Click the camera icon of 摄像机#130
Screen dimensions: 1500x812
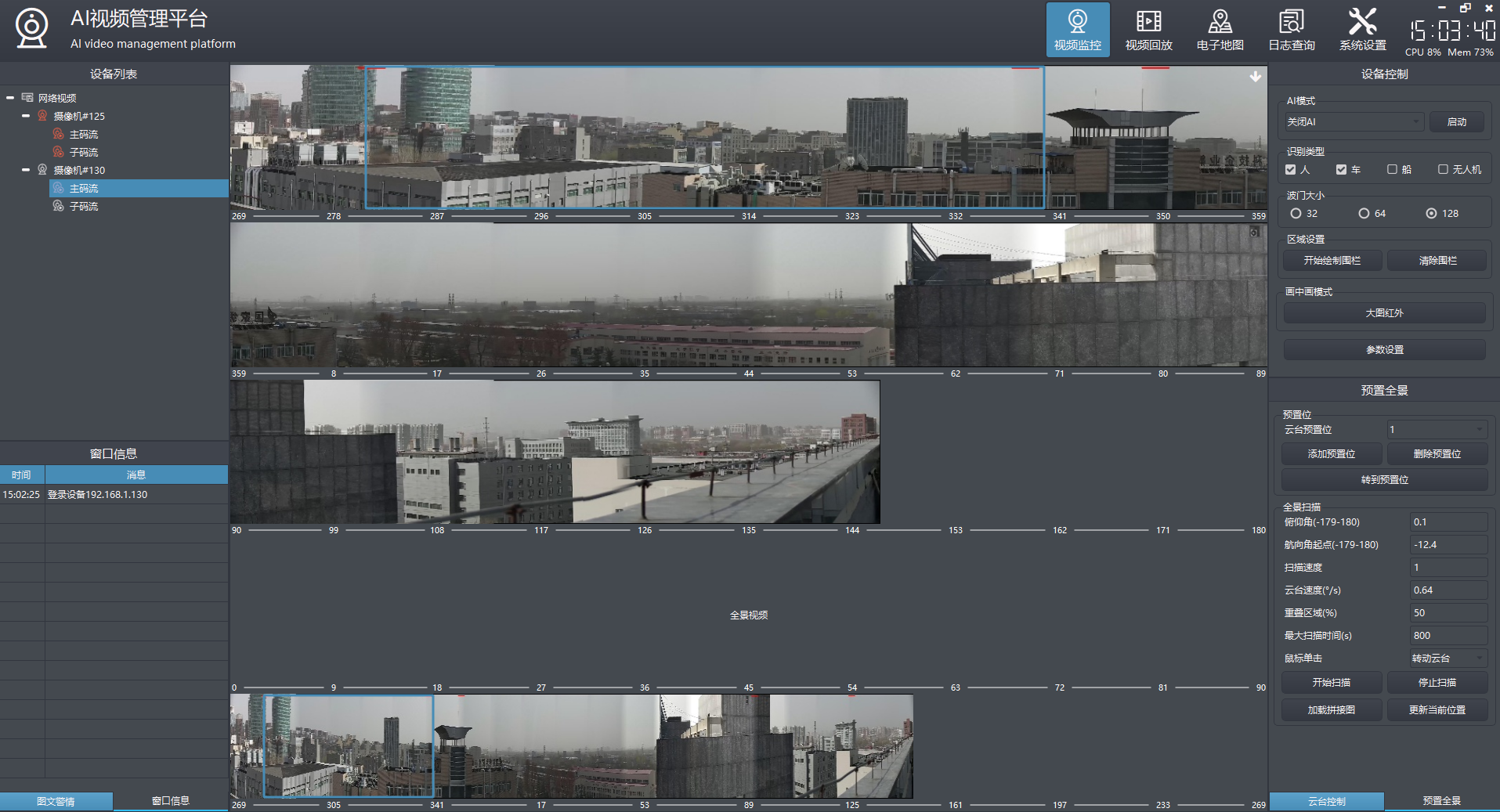[43, 170]
